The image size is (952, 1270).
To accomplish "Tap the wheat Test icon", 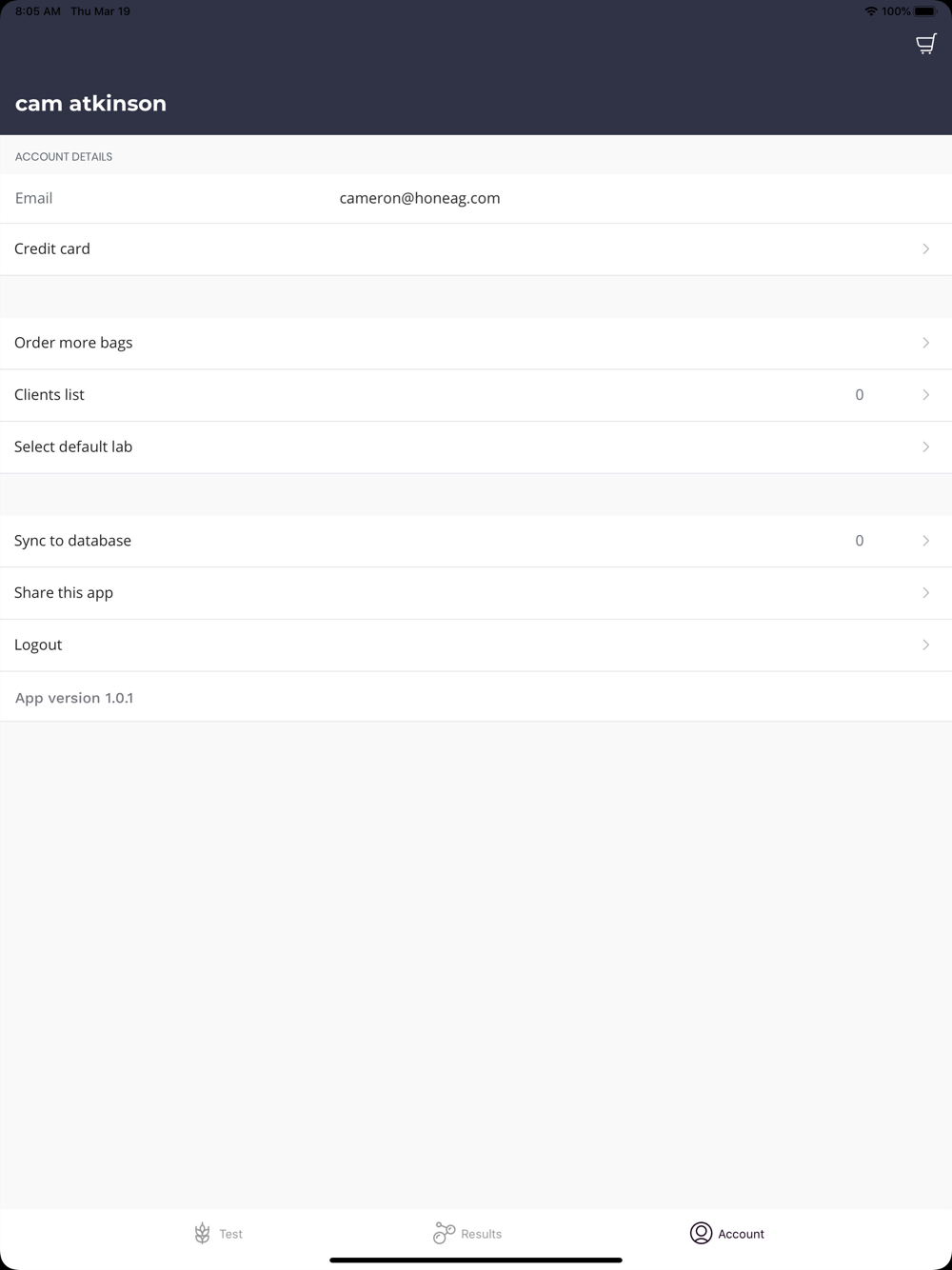I will click(x=202, y=1234).
